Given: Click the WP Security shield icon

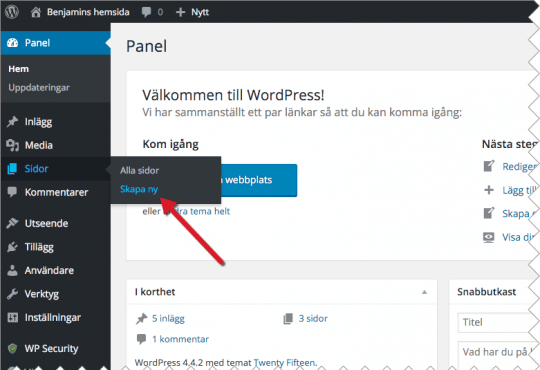Looking at the screenshot, I should (x=12, y=349).
